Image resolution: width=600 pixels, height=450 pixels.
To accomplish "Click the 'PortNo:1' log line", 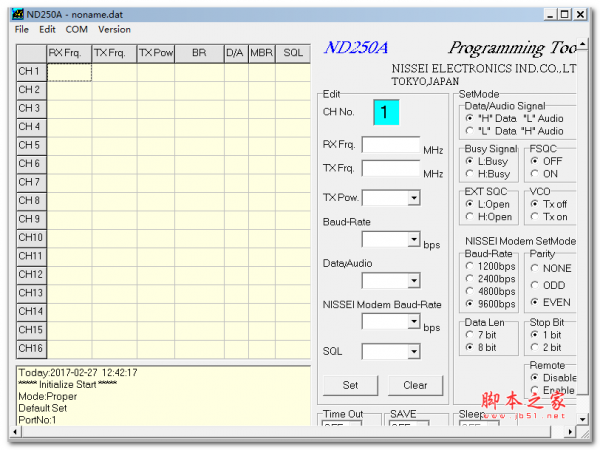I will (x=38, y=420).
